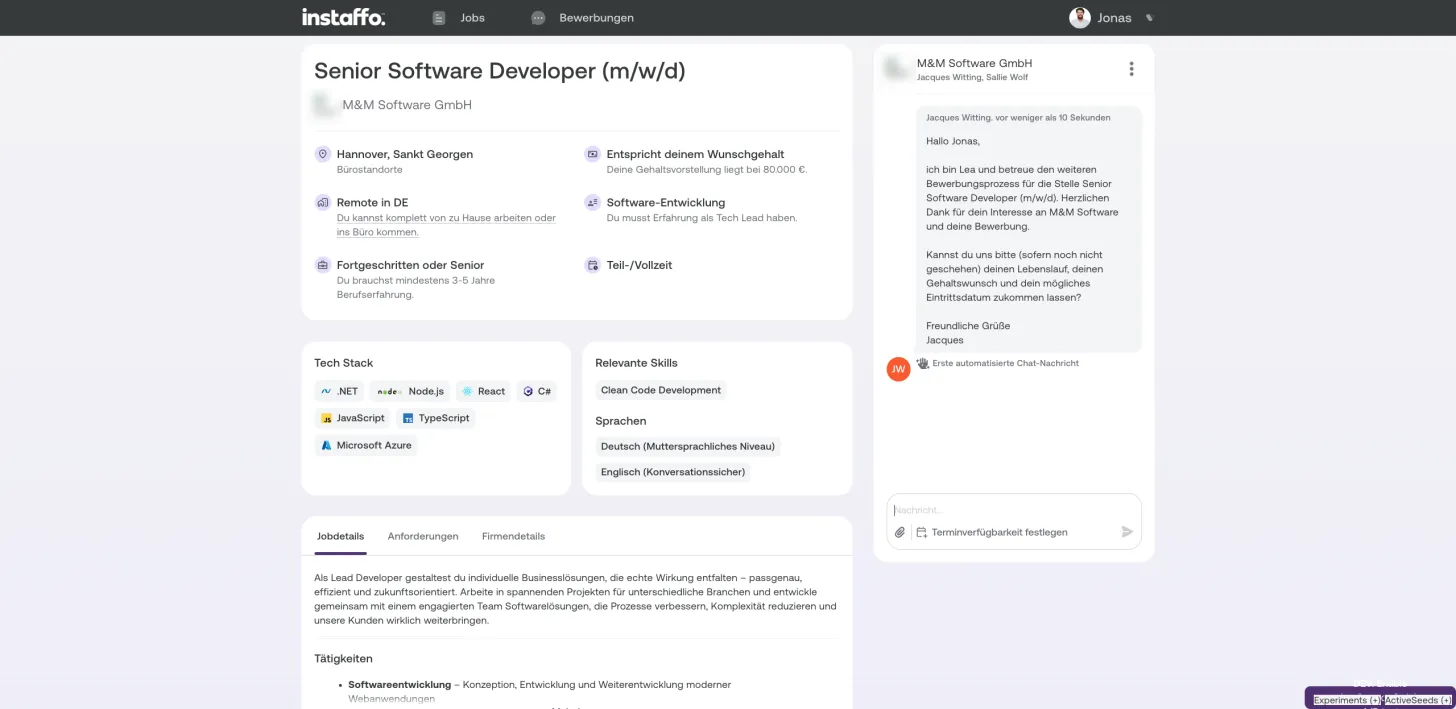Image resolution: width=1456 pixels, height=709 pixels.
Task: Click the small tag icon beside Jonas
Action: click(1149, 18)
